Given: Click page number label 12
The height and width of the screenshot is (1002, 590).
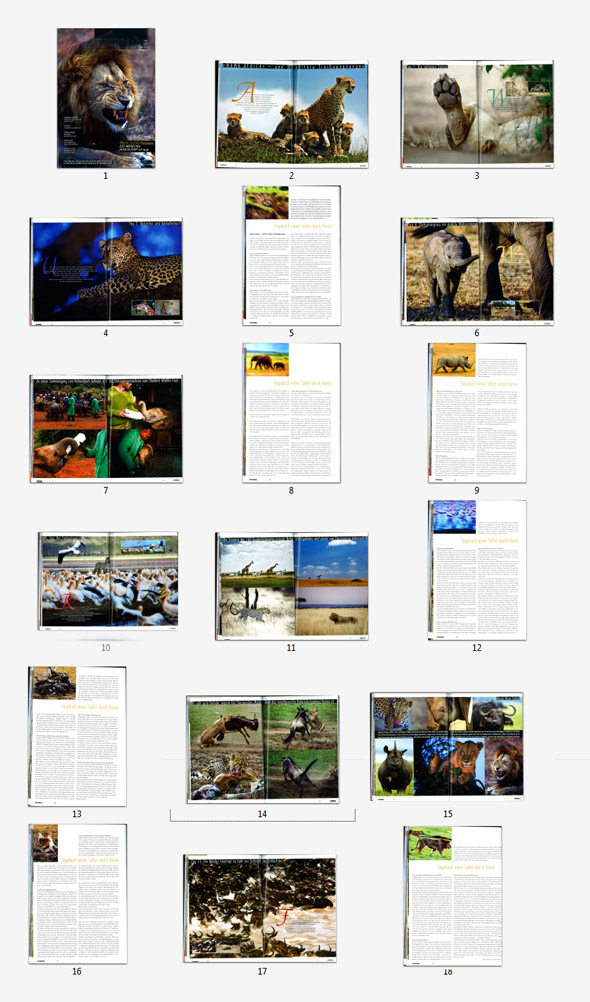Looking at the screenshot, I should click(477, 647).
